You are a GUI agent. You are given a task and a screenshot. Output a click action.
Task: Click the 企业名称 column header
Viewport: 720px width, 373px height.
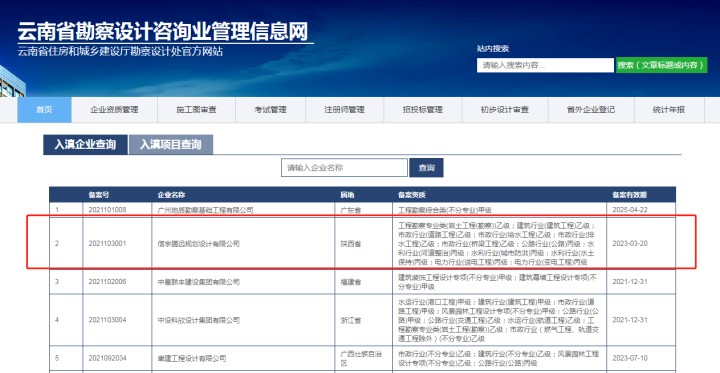pyautogui.click(x=171, y=195)
